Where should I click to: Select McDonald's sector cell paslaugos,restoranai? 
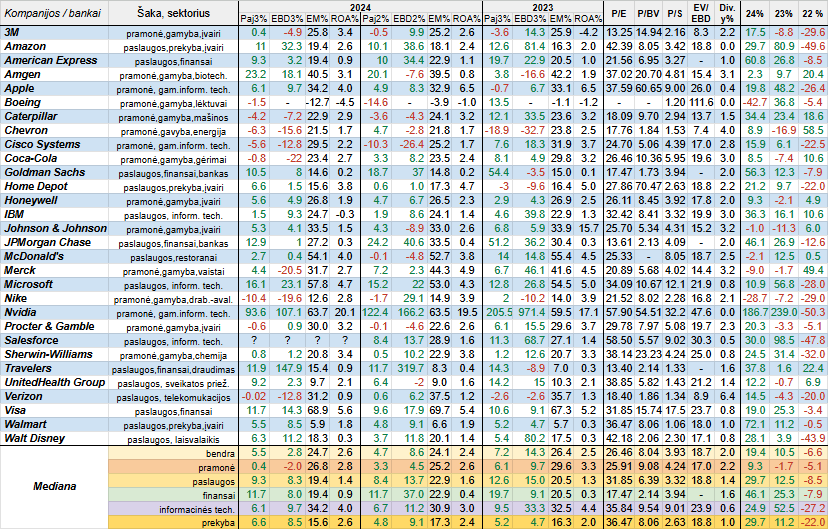pyautogui.click(x=173, y=258)
